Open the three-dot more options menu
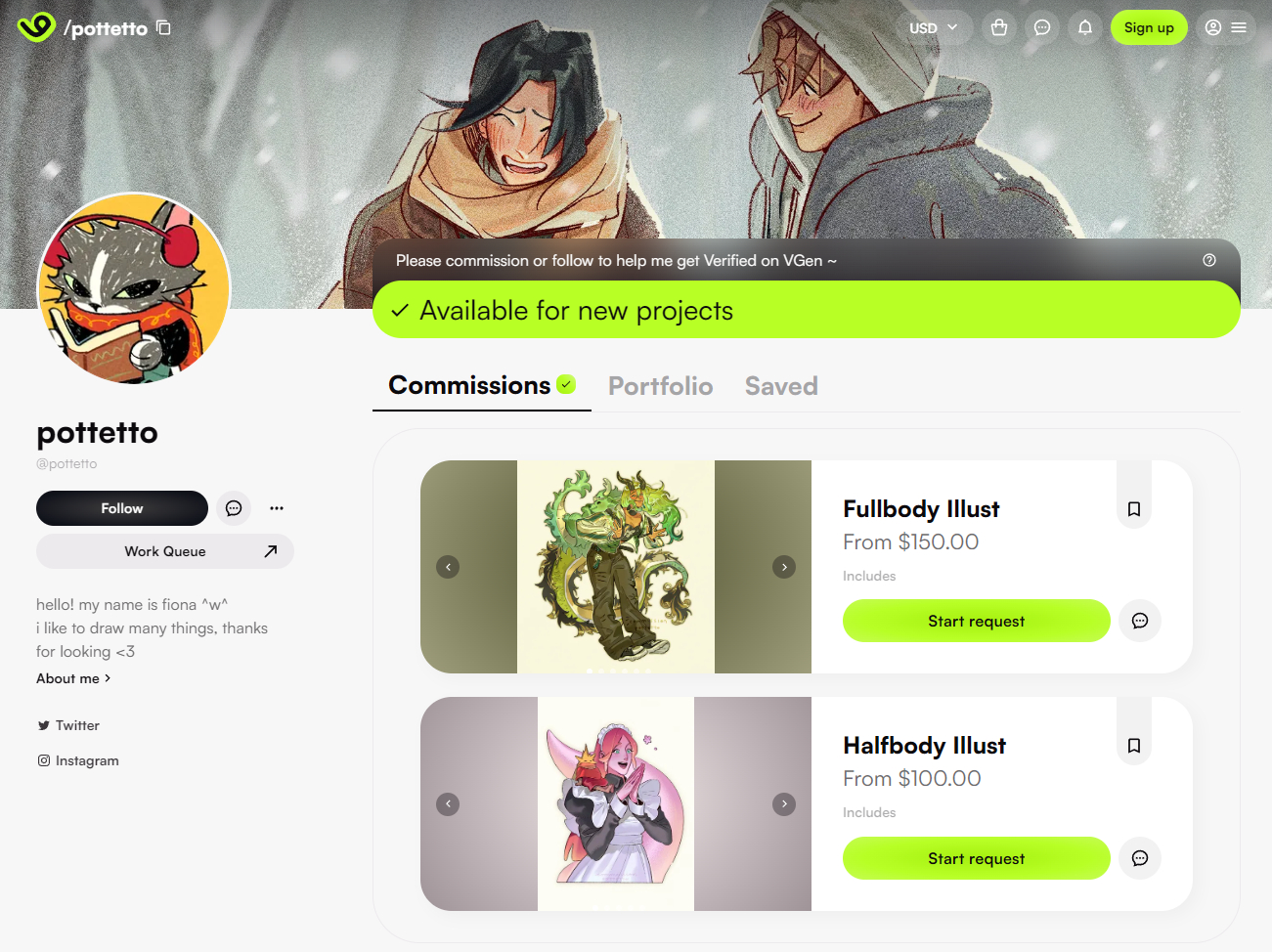The width and height of the screenshot is (1272, 952). pyautogui.click(x=277, y=508)
